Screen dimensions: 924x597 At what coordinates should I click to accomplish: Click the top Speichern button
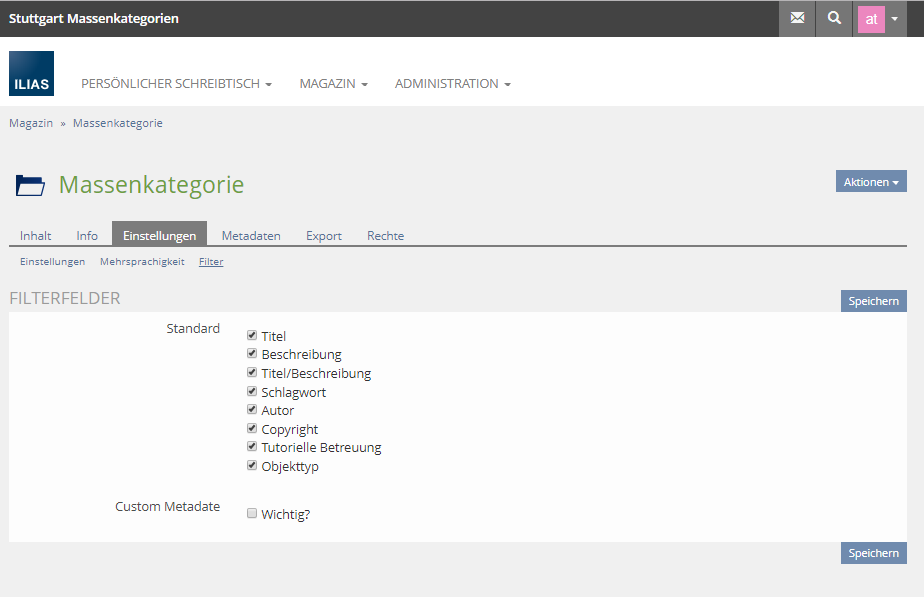coord(873,301)
